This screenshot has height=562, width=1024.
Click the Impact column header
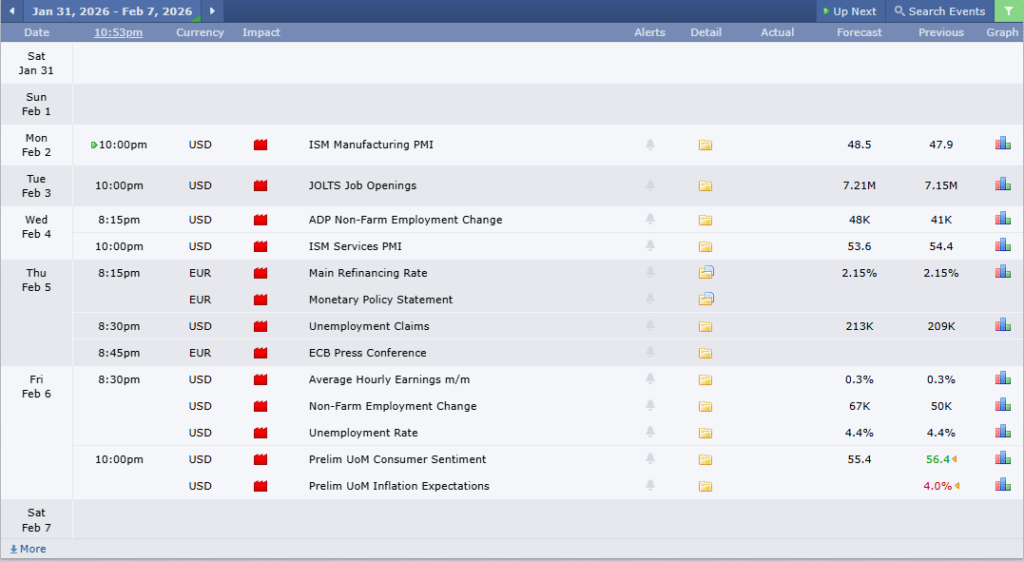tap(261, 32)
